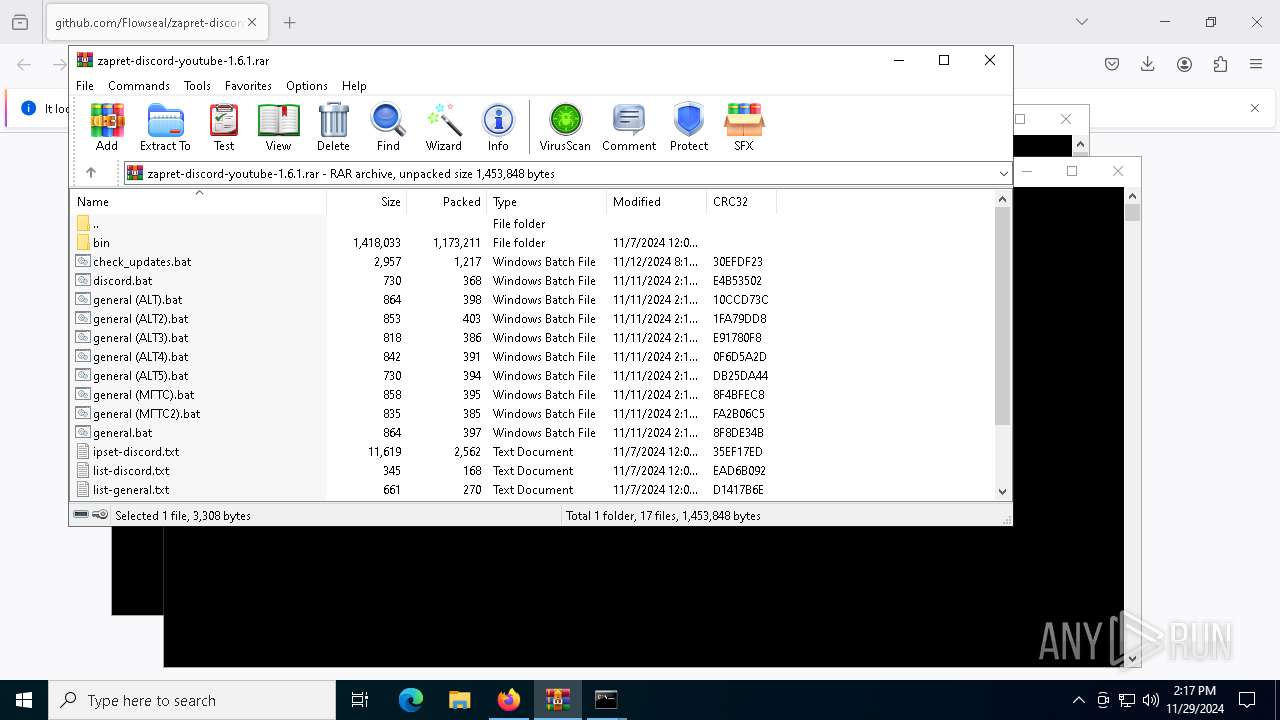The width and height of the screenshot is (1280, 720).
Task: Select the parent folder '..' entry
Action: coord(532,224)
